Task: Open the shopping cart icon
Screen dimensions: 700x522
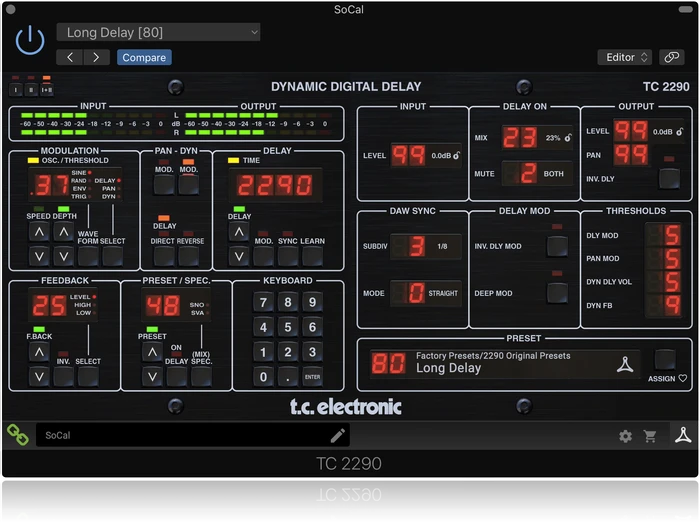Action: pyautogui.click(x=650, y=436)
